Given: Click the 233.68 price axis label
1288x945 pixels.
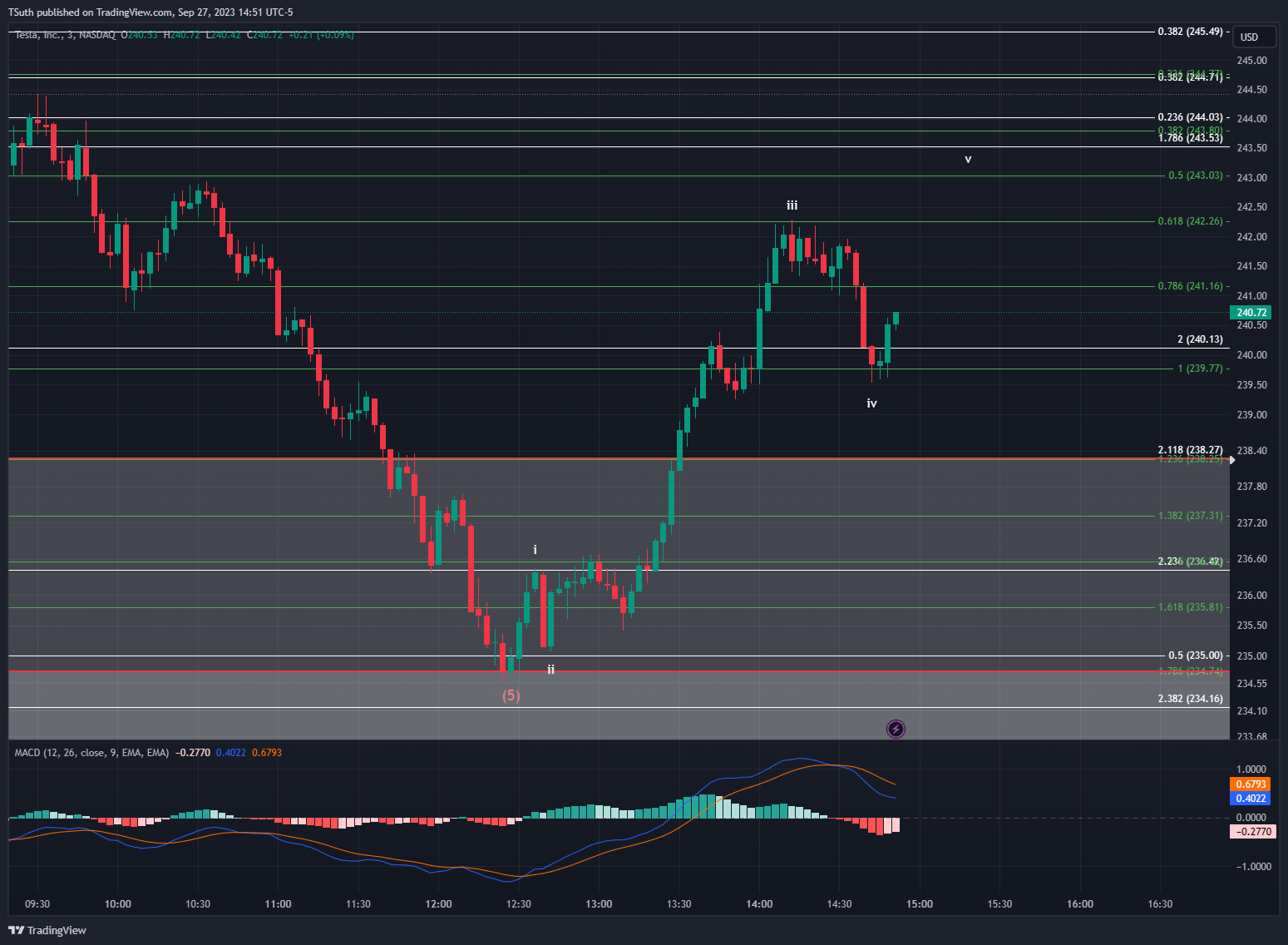Looking at the screenshot, I should [x=1251, y=737].
